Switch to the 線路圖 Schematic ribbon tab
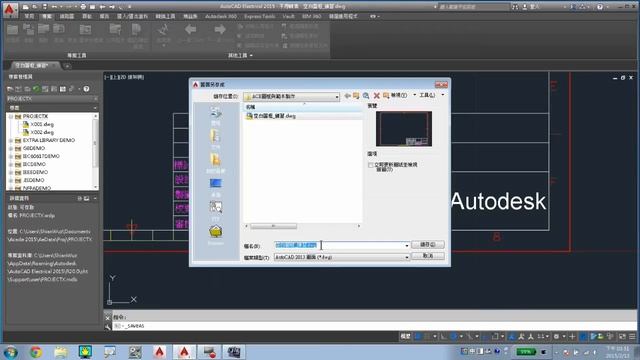640x360 pixels. (x=67, y=16)
